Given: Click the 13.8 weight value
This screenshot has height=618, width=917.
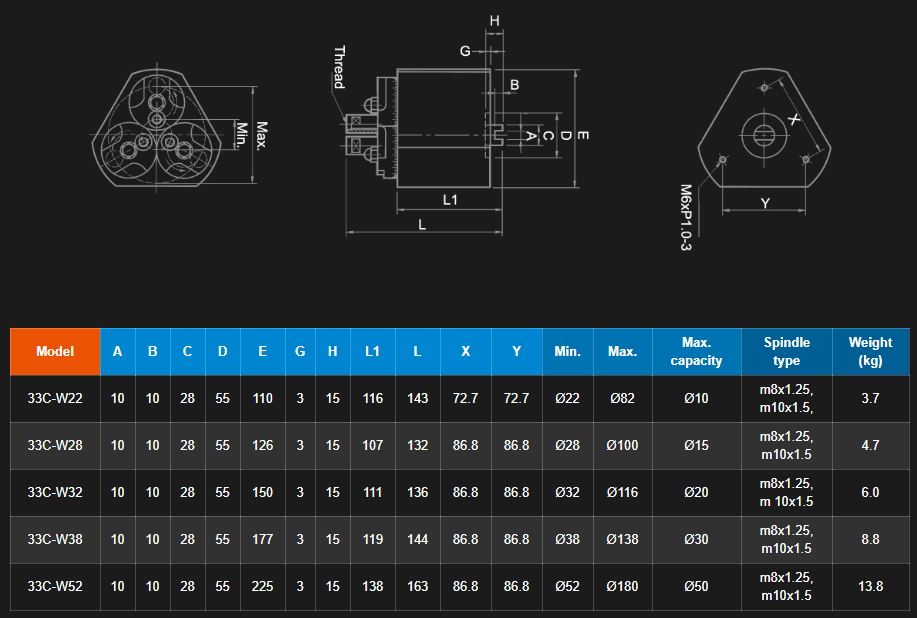Looking at the screenshot, I should pos(870,586).
